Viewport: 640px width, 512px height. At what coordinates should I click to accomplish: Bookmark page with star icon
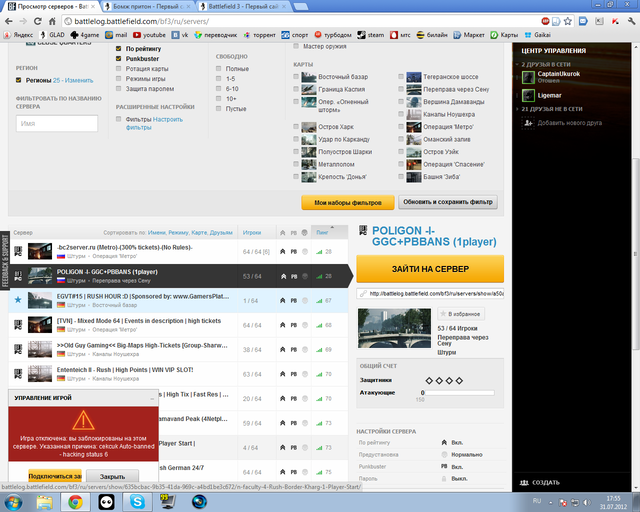pyautogui.click(x=568, y=21)
